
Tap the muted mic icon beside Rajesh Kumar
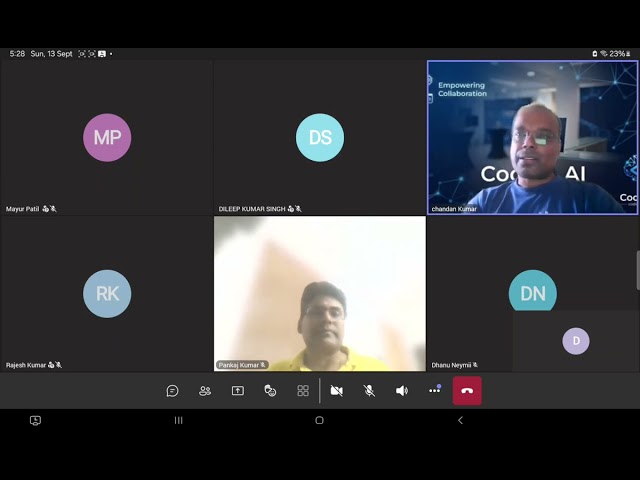[x=58, y=365]
